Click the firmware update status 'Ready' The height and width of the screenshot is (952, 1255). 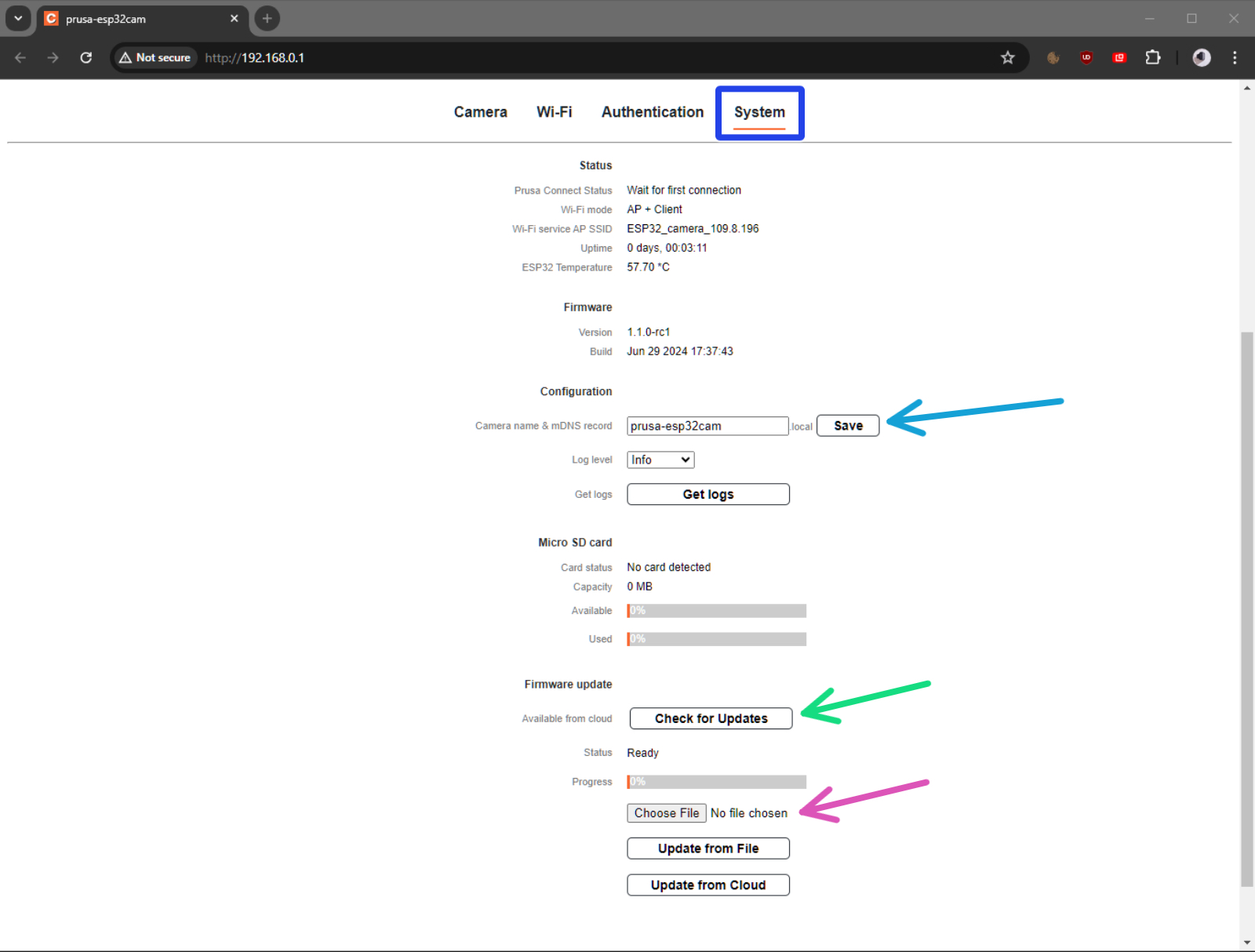(642, 753)
